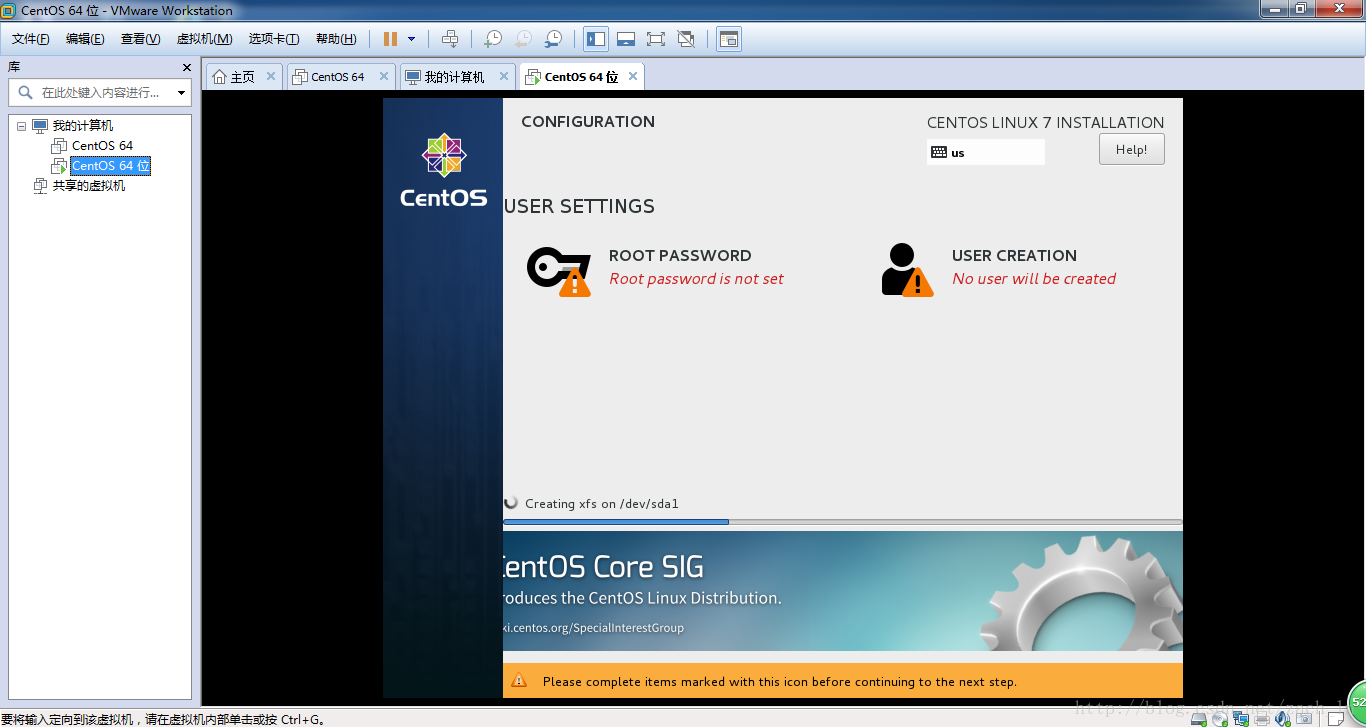
Task: Pause the virtual machine with the pause icon
Action: pyautogui.click(x=390, y=39)
